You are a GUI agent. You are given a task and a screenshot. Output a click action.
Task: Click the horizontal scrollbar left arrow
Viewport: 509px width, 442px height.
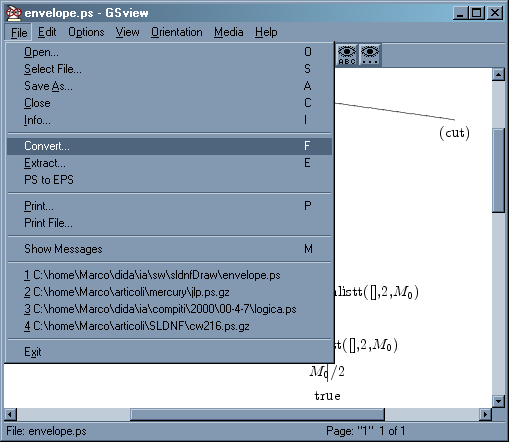point(10,414)
